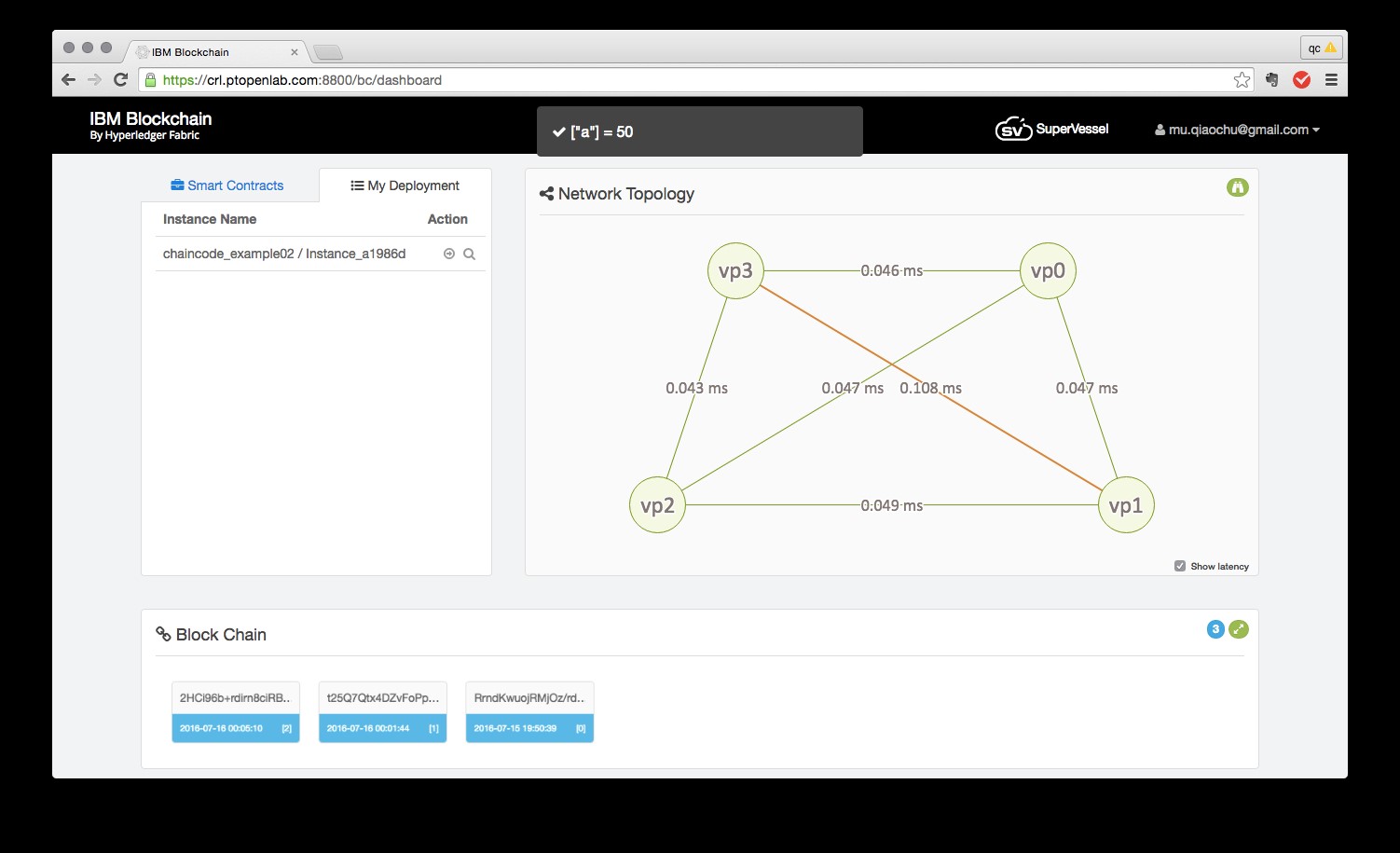Click the Block Chain heading

point(212,635)
